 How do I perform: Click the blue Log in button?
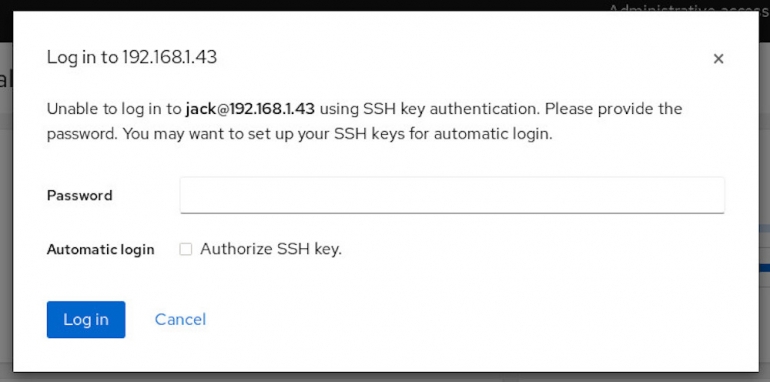pos(86,320)
